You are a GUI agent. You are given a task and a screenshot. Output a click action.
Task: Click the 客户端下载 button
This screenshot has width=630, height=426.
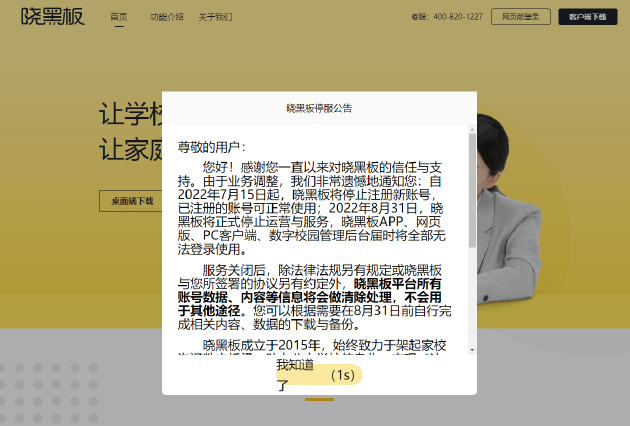(x=588, y=17)
